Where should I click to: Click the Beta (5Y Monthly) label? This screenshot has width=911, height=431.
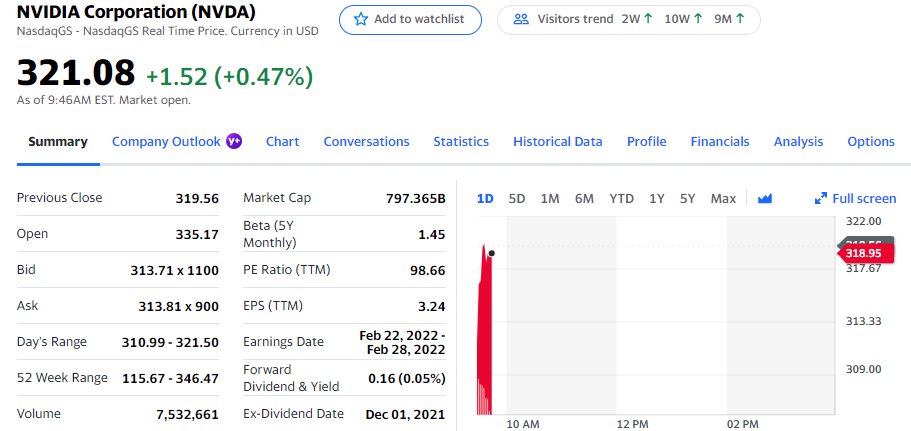[x=270, y=234]
